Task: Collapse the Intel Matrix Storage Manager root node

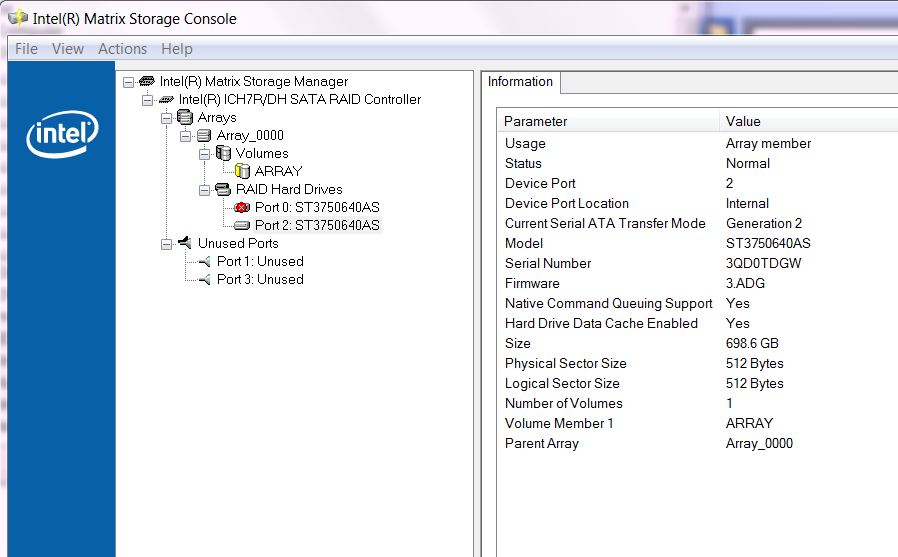Action: 129,82
